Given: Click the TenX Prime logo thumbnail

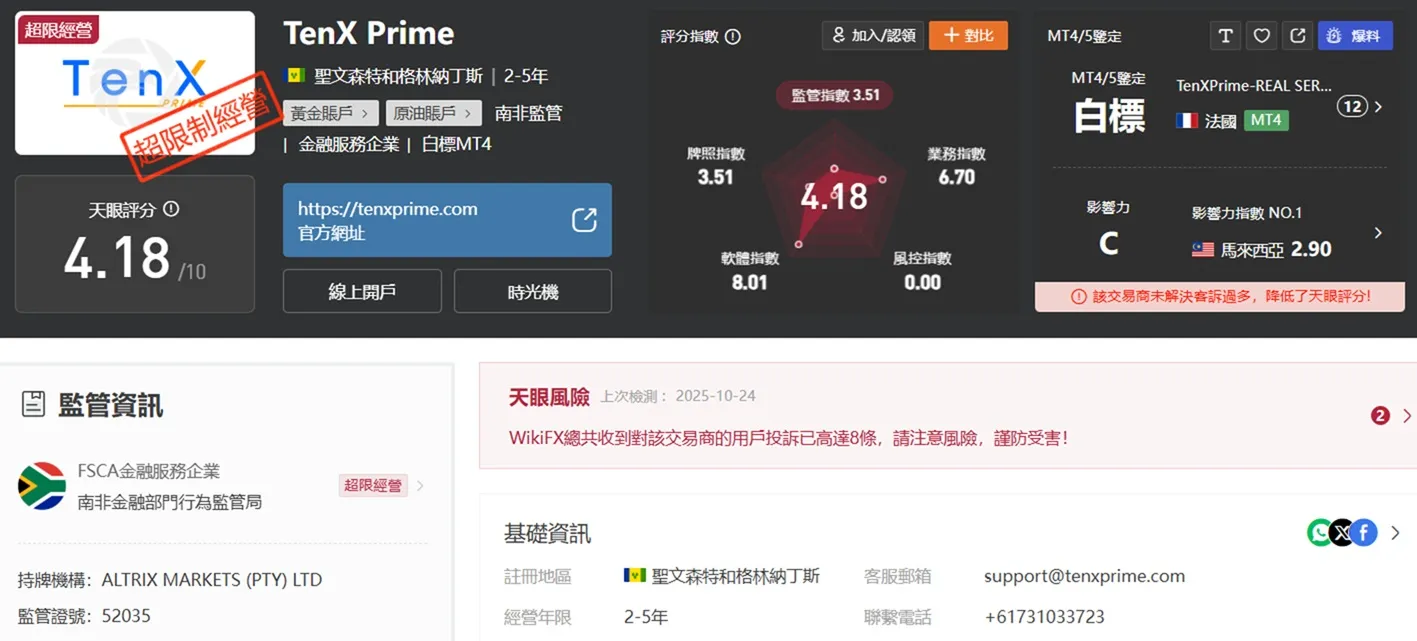Looking at the screenshot, I should tap(135, 83).
